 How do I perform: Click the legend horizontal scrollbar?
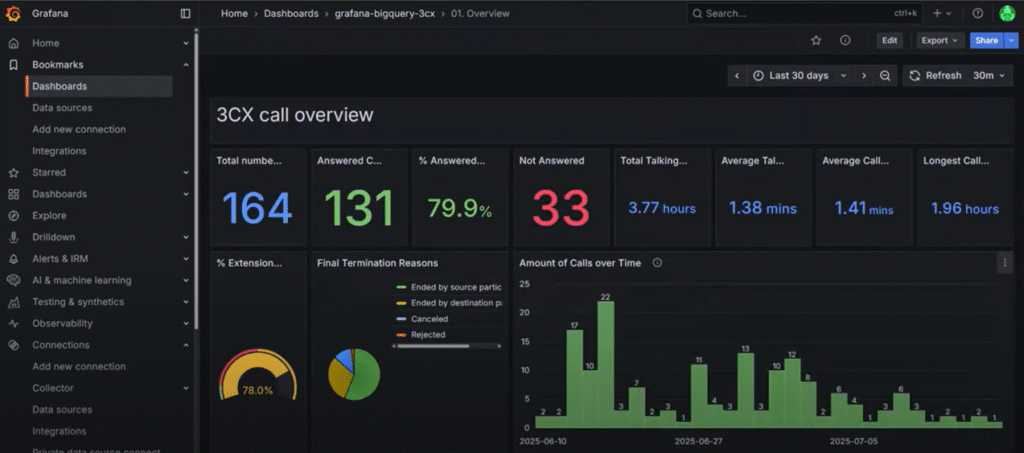click(x=433, y=346)
